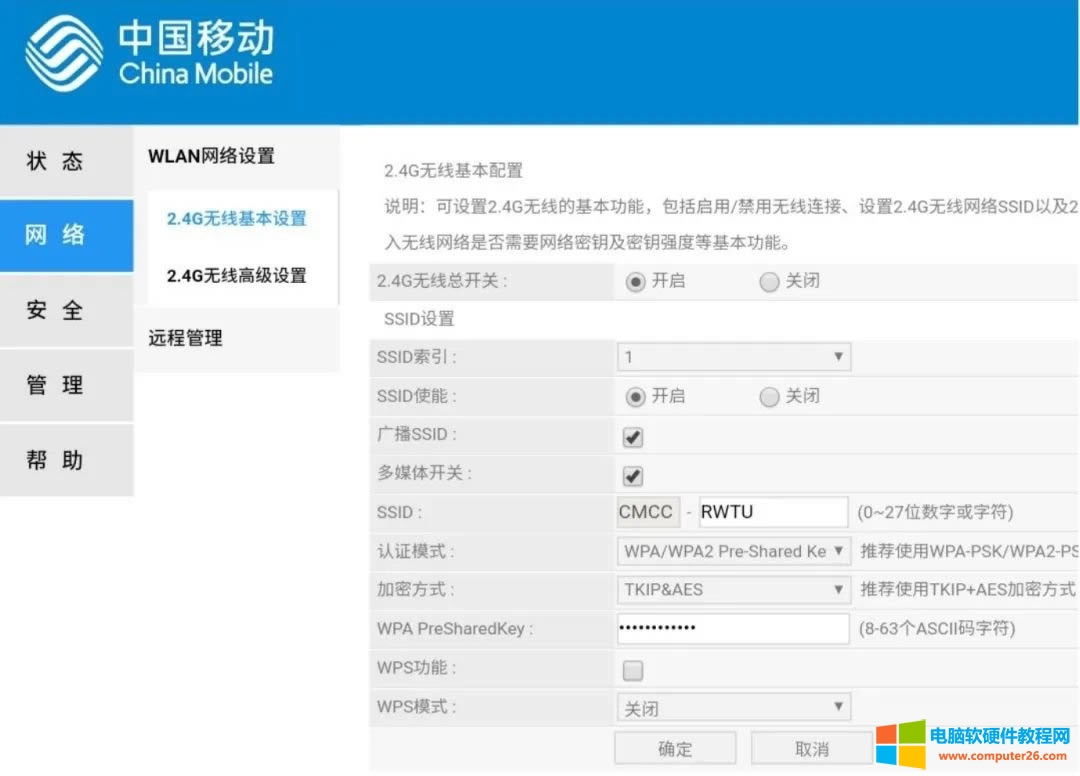Screen dimensions: 1080x776
Task: Open 远程管理 remote management
Action: (x=185, y=337)
